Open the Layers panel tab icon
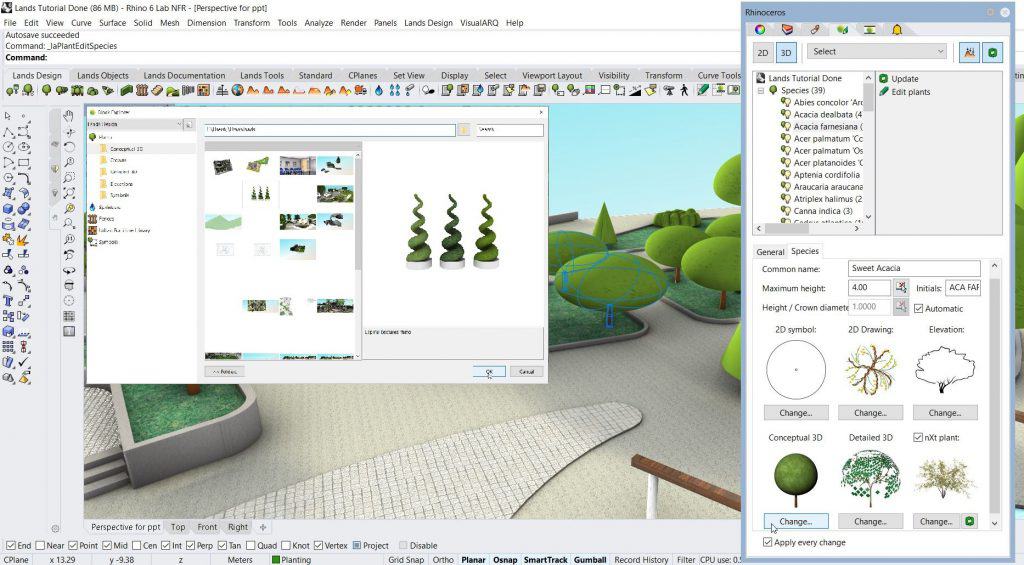 tap(788, 29)
